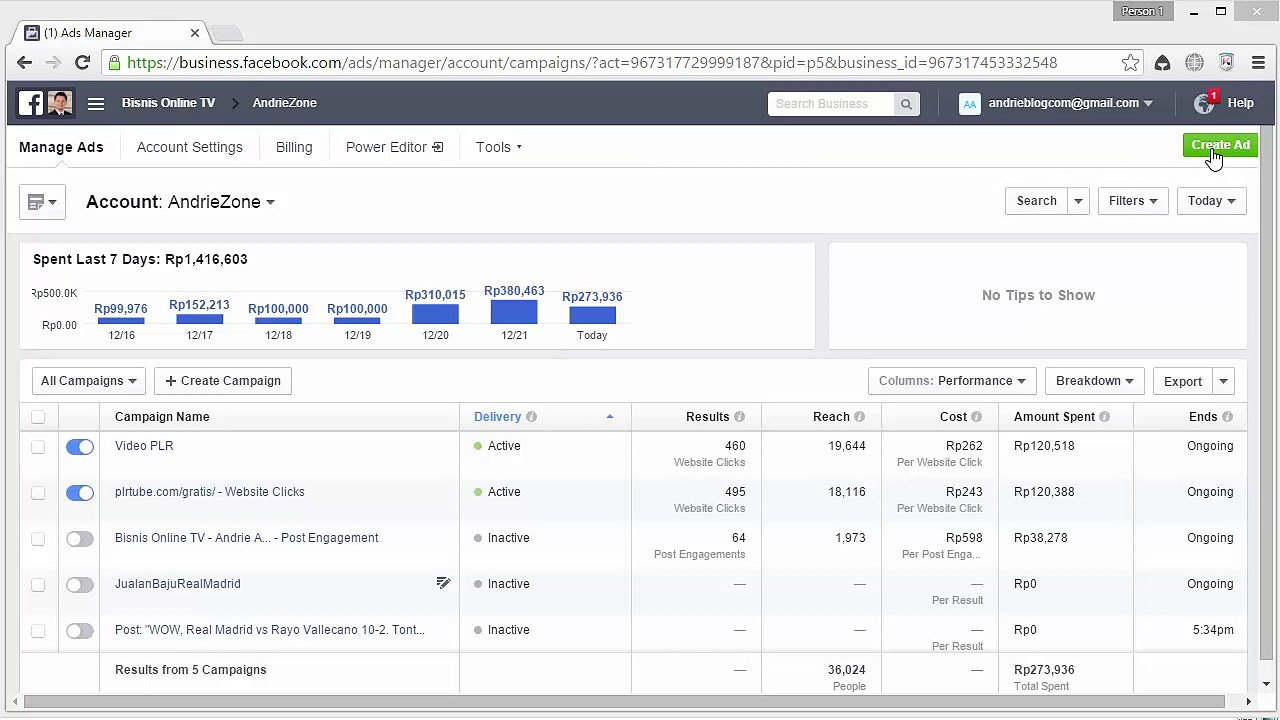The width and height of the screenshot is (1280, 720).
Task: Click the edit pencil icon on JualanBajuRealMadrid
Action: coord(443,583)
